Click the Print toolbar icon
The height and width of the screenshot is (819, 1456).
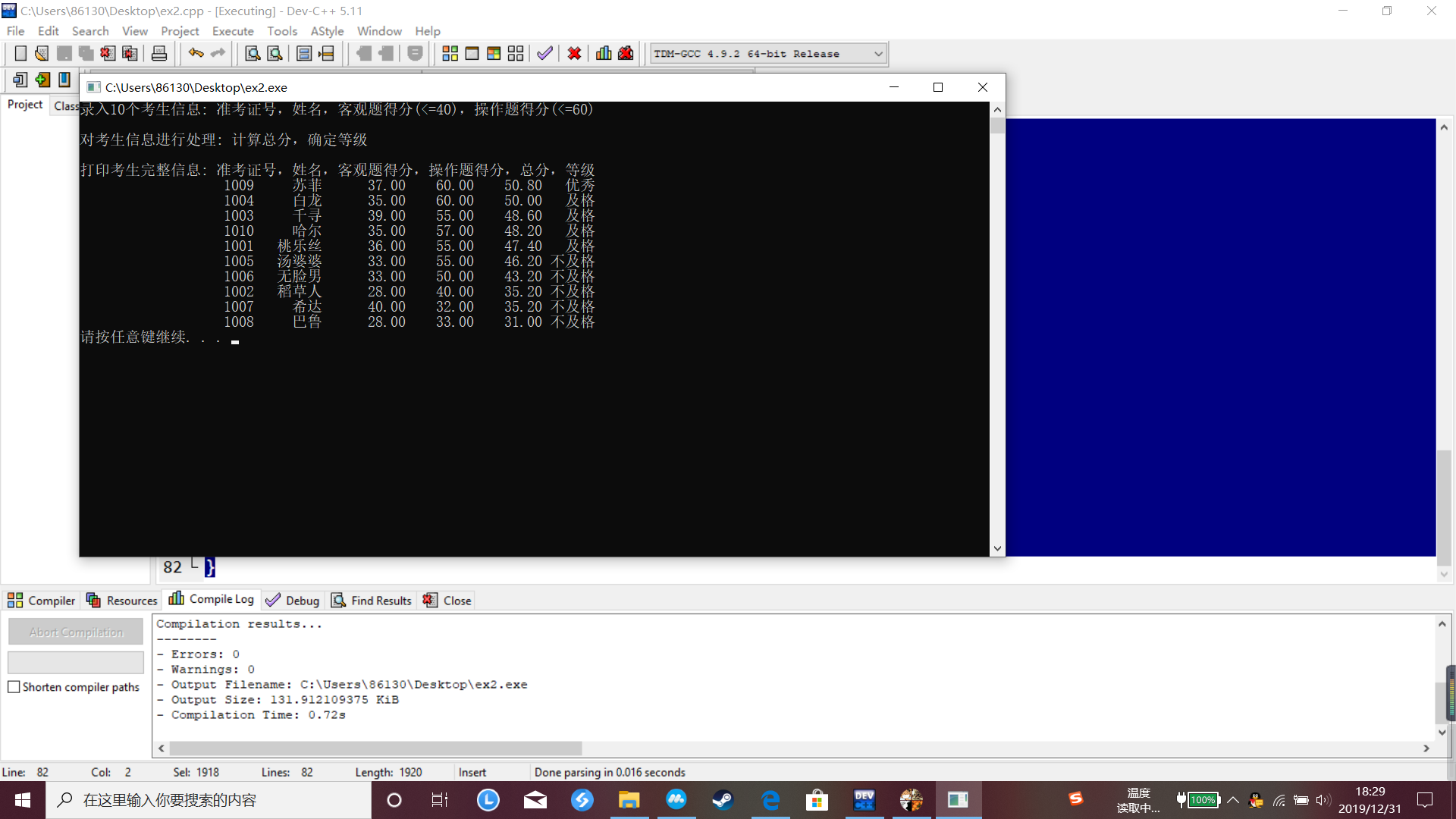[x=159, y=54]
